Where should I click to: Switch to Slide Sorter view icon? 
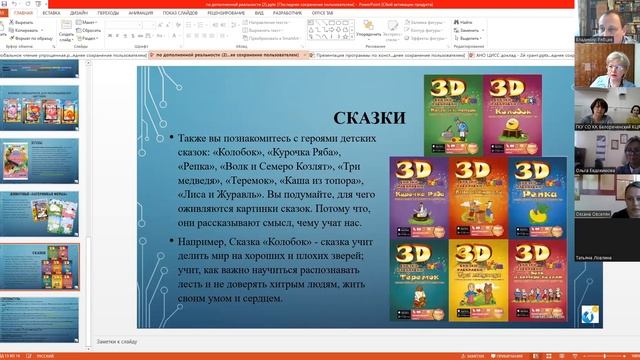tap(549, 356)
